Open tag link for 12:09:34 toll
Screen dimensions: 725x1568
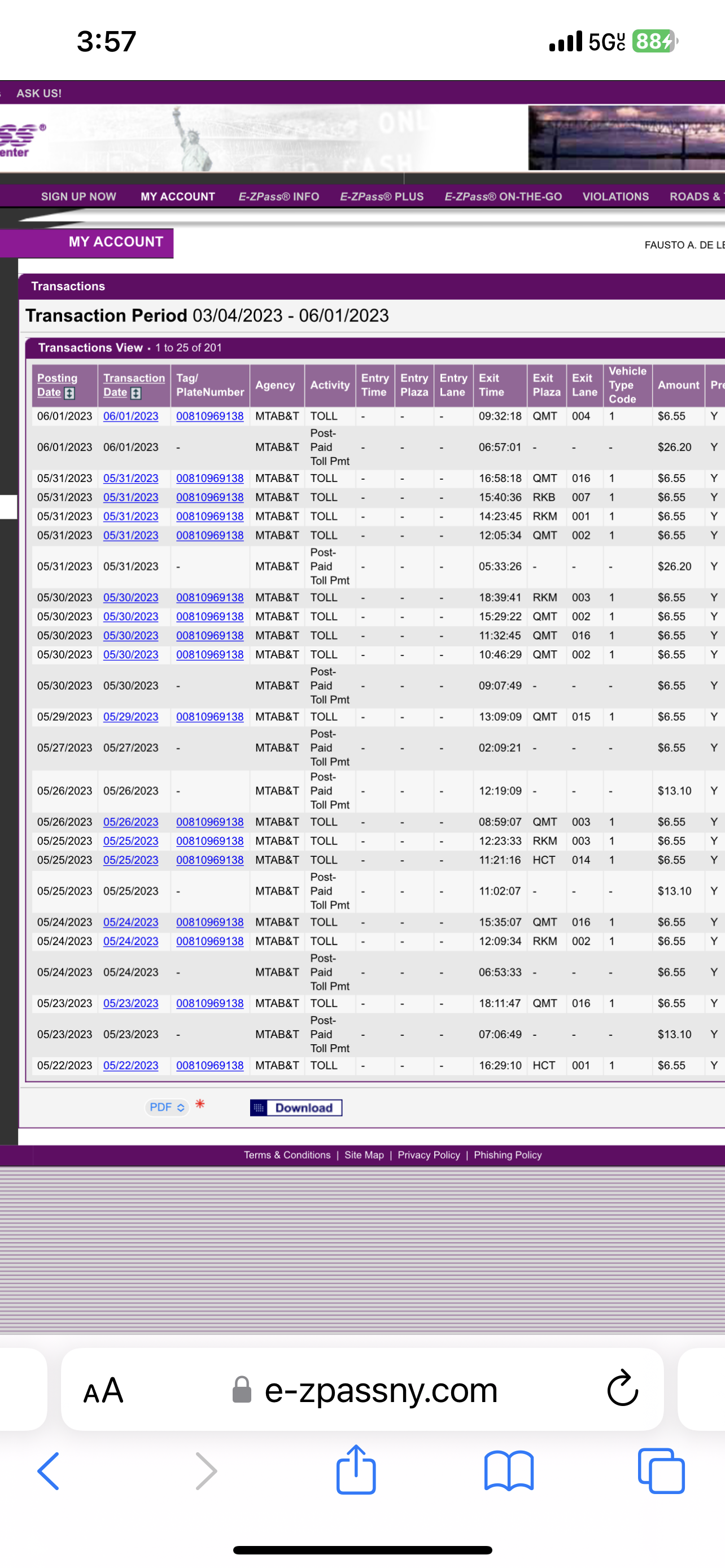click(x=209, y=941)
